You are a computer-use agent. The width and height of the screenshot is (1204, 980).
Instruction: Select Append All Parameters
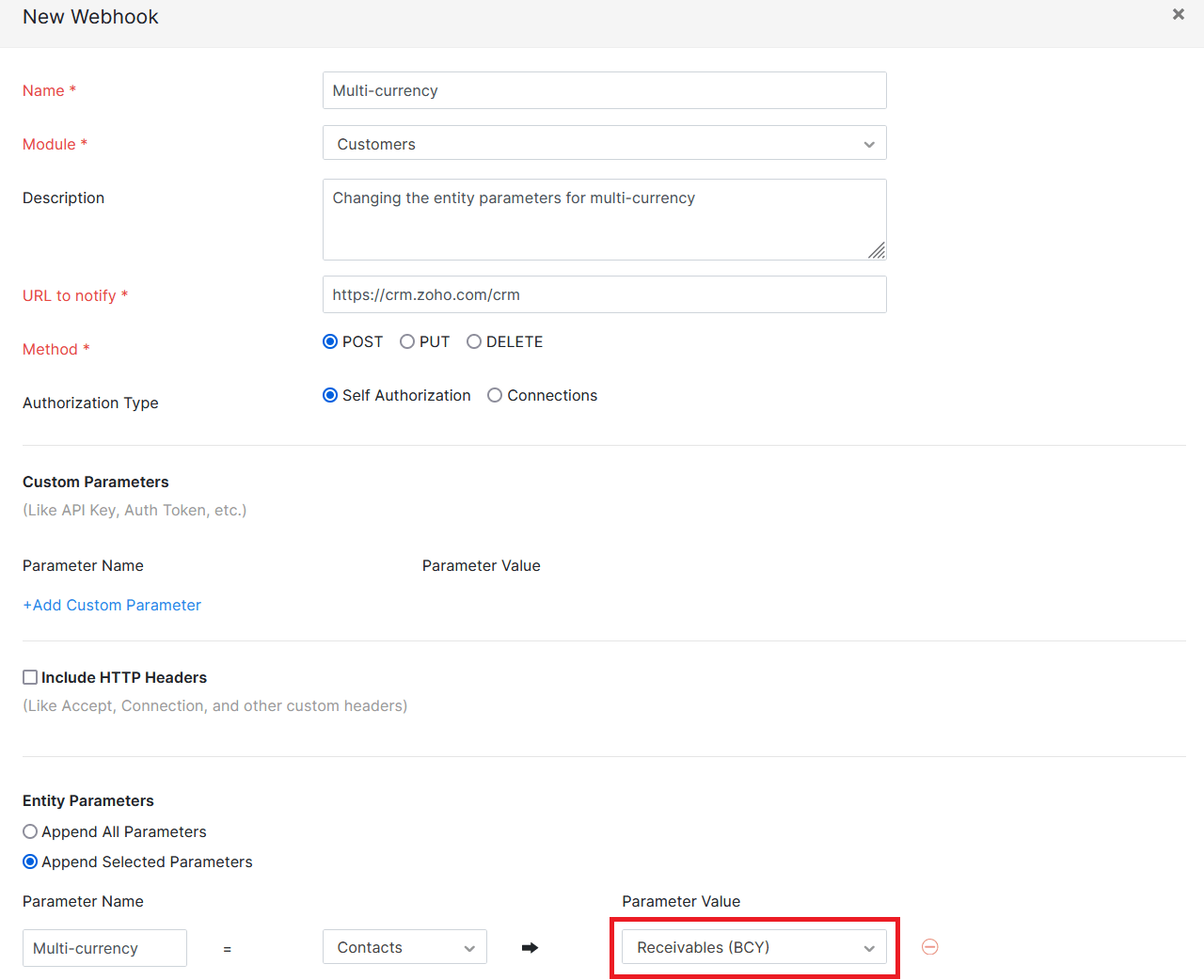(x=29, y=831)
